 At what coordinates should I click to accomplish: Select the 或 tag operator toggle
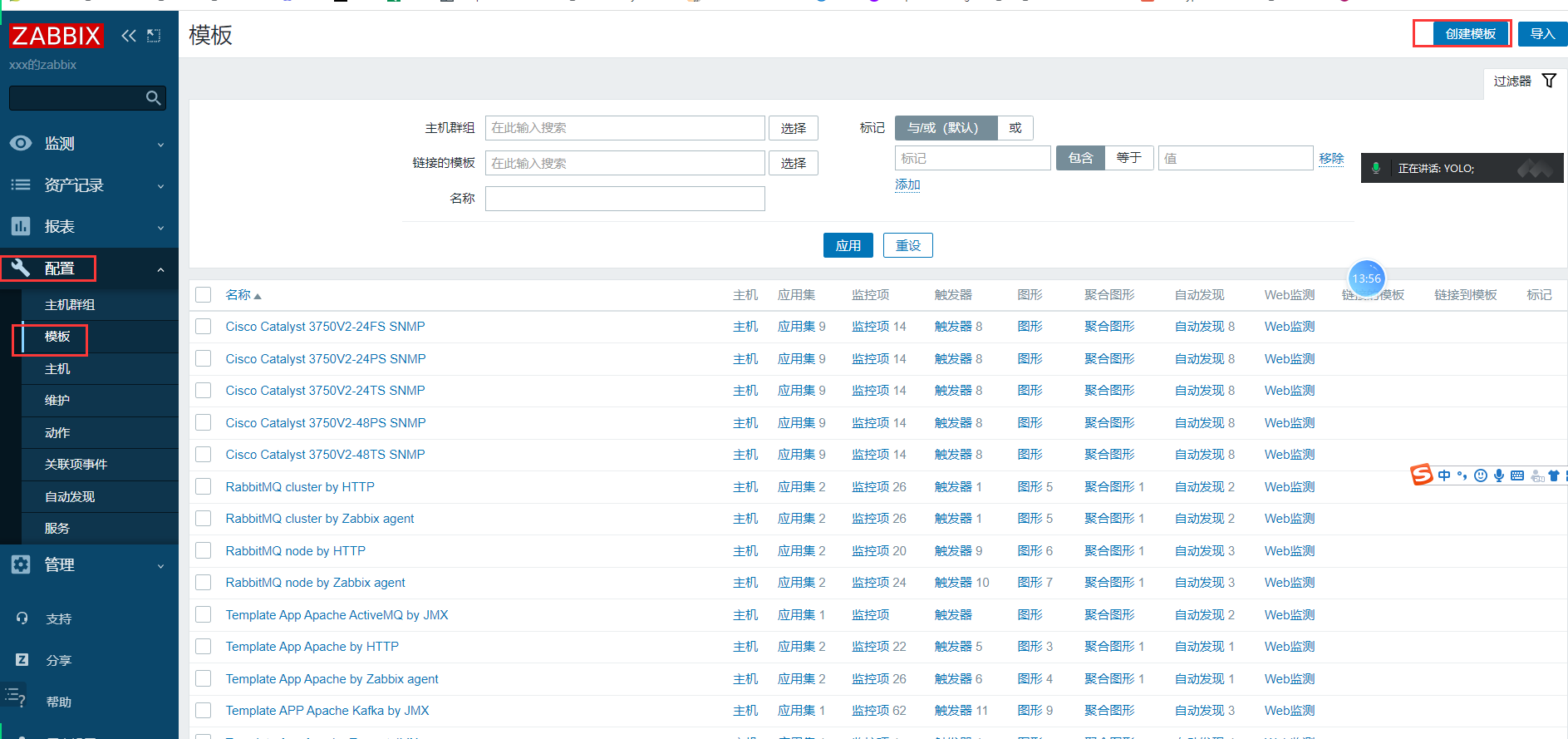click(1015, 128)
